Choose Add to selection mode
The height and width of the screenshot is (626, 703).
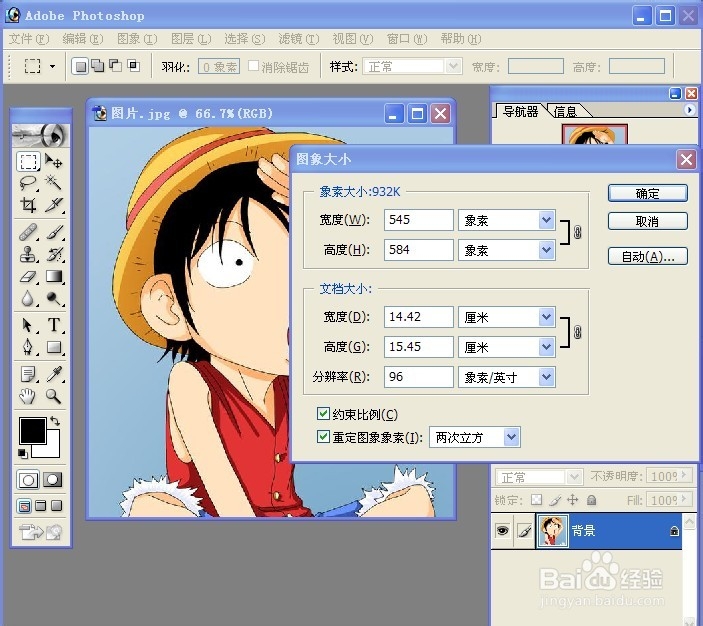(x=97, y=66)
